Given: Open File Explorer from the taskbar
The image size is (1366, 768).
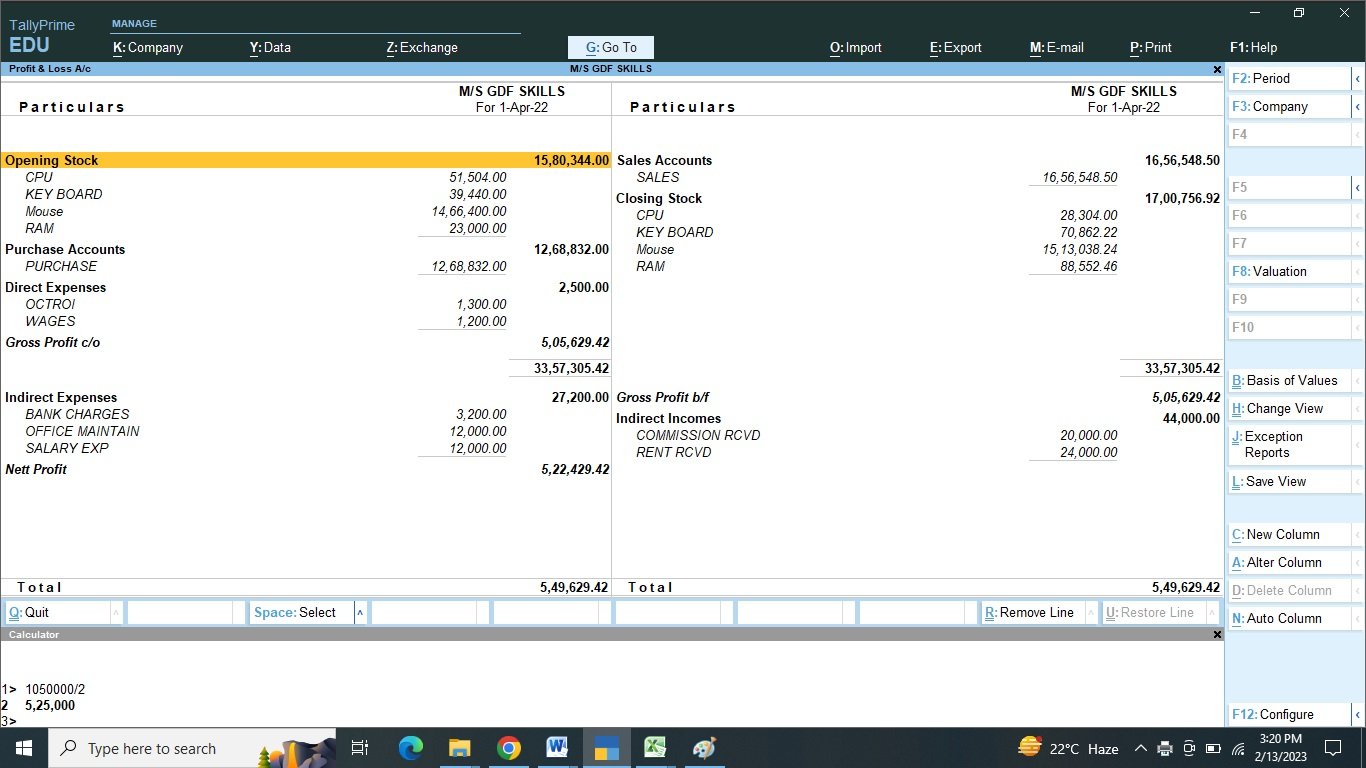Looking at the screenshot, I should tap(459, 748).
